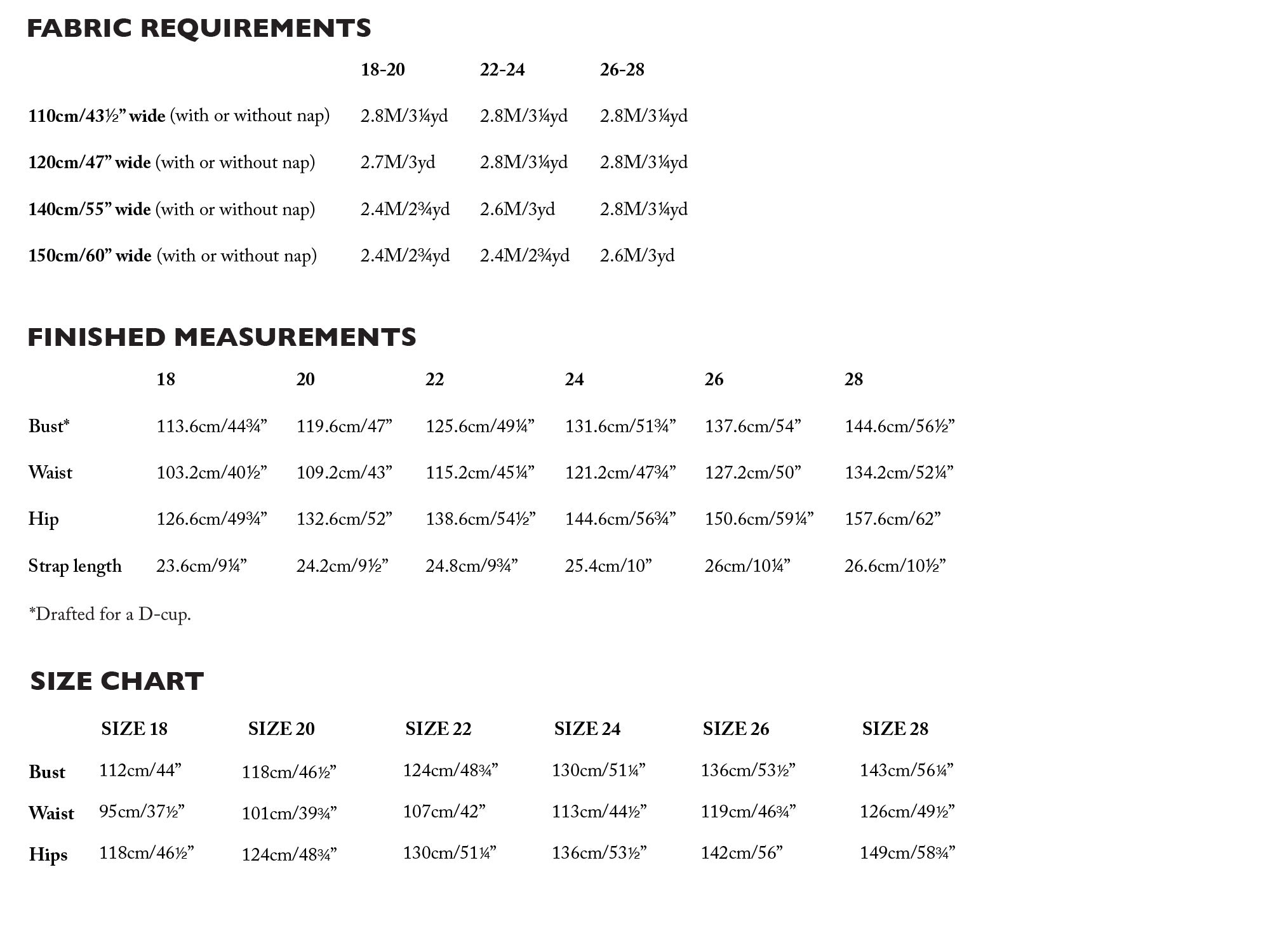Click the FABRIC REQUIREMENTS heading
Viewport: 1270px width, 952px height.
(199, 29)
